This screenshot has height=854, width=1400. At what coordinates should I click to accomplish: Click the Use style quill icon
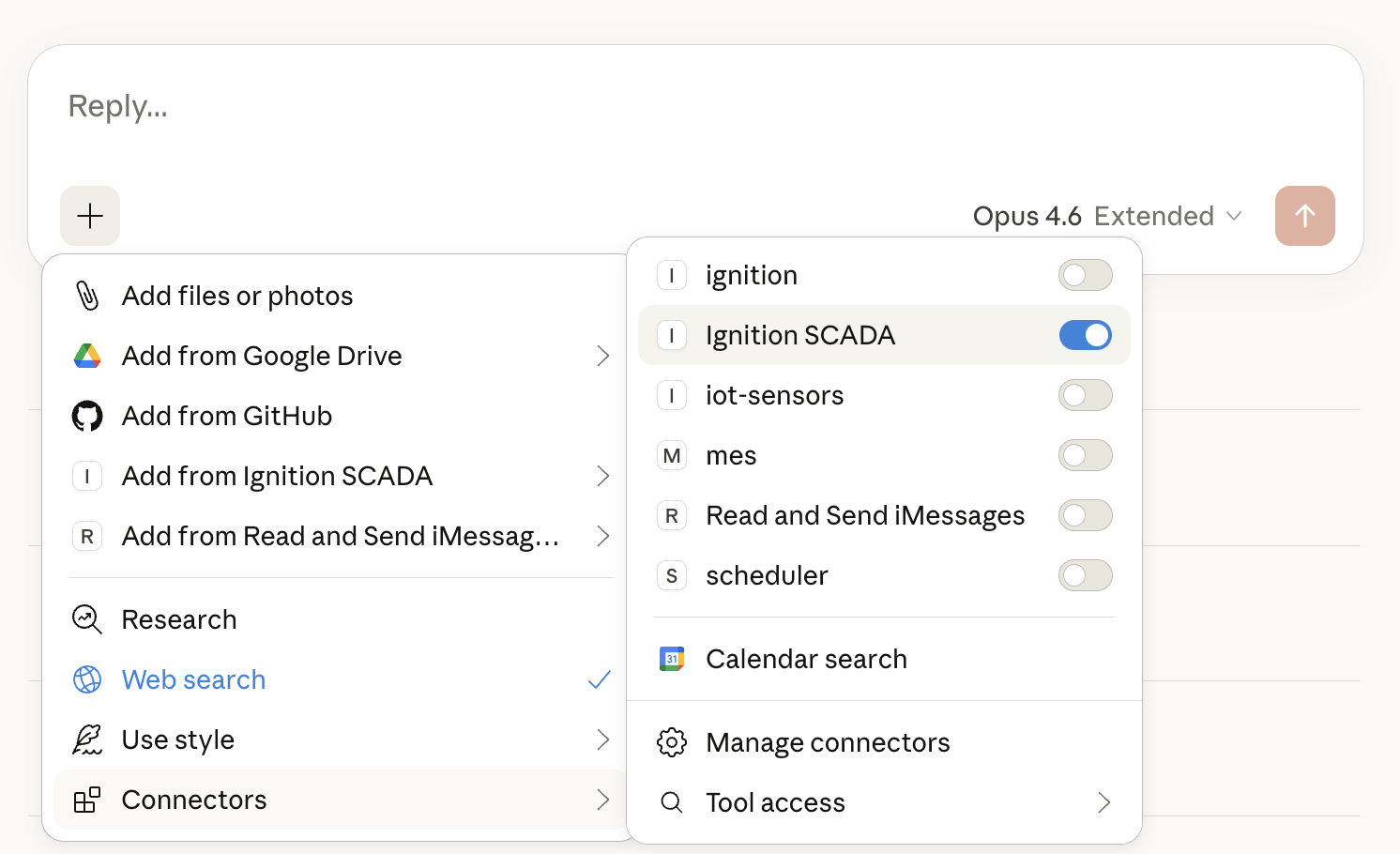(x=86, y=740)
